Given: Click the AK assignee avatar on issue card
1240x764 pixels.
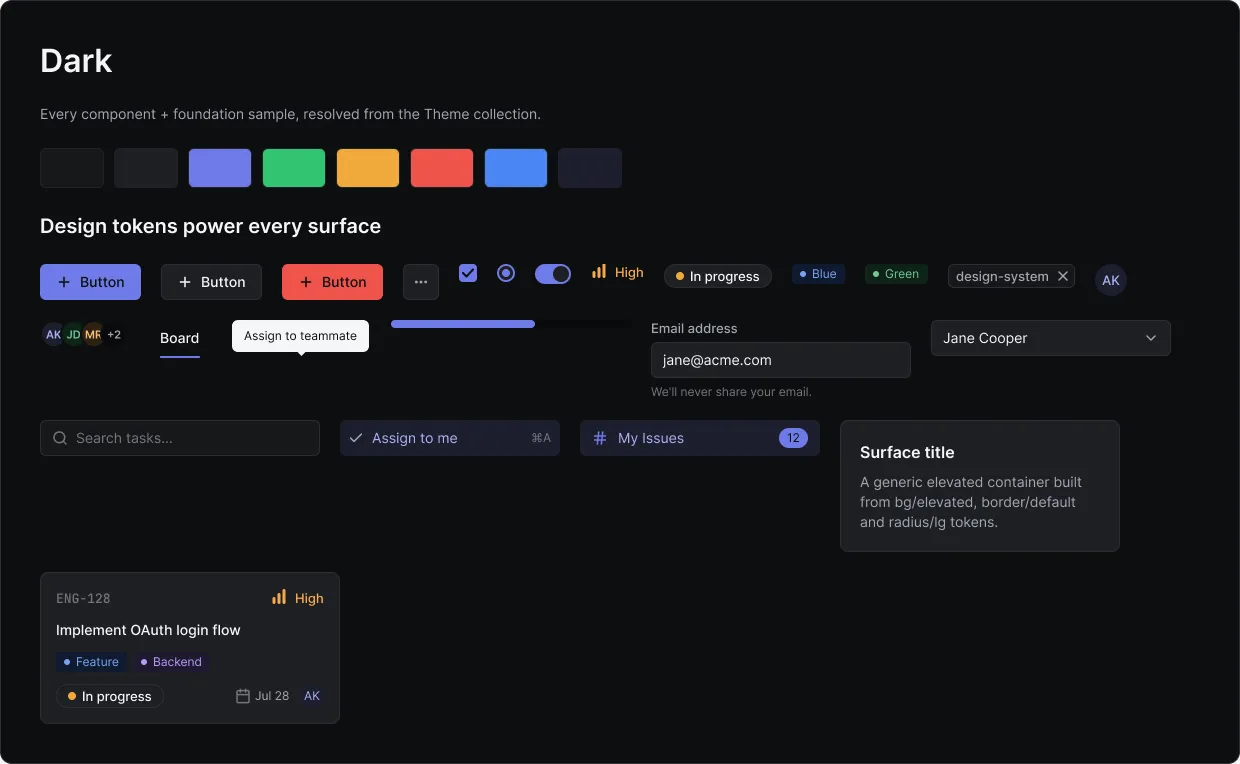Looking at the screenshot, I should coord(312,696).
